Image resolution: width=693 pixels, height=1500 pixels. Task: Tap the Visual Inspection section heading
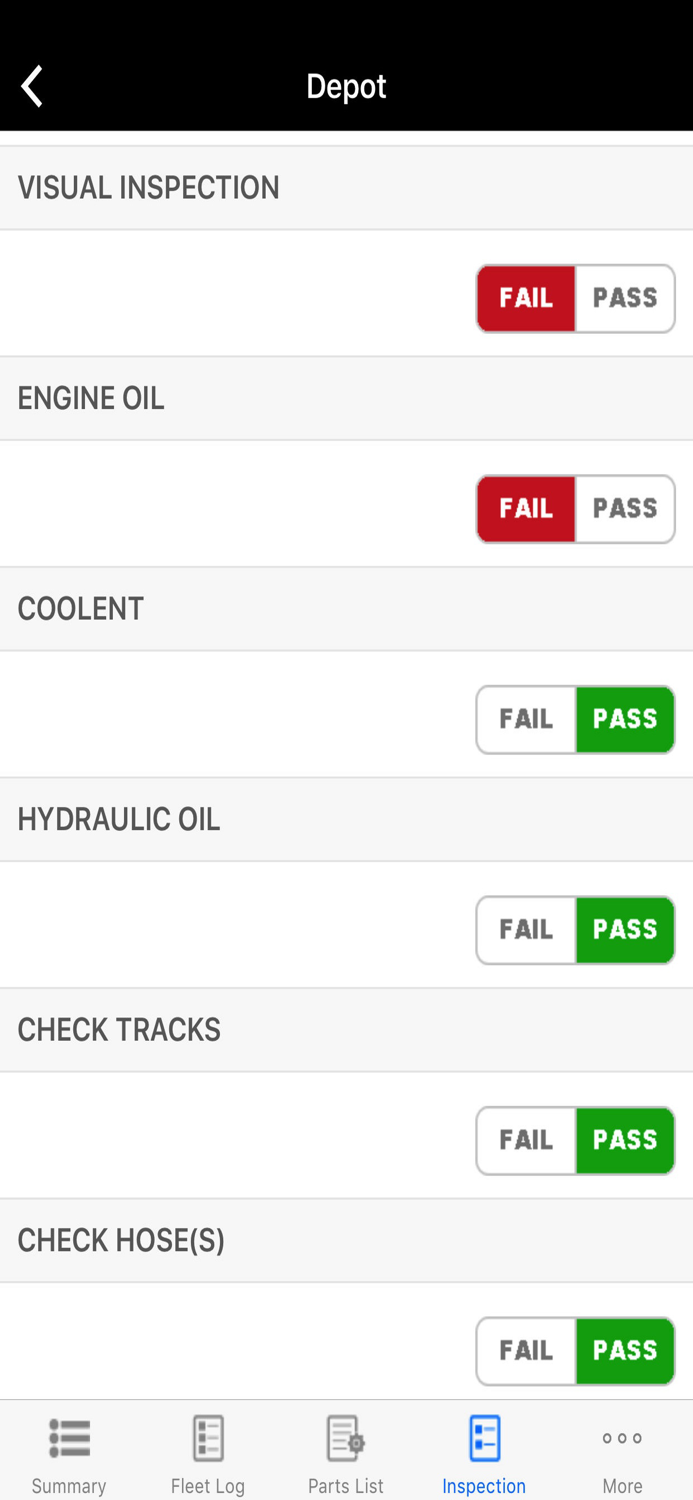[x=149, y=188]
